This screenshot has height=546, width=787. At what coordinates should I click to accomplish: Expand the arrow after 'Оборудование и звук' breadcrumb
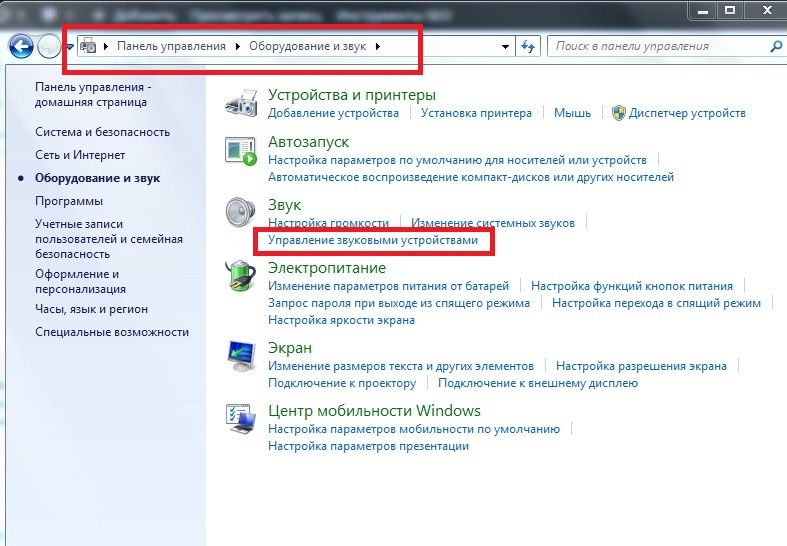377,46
